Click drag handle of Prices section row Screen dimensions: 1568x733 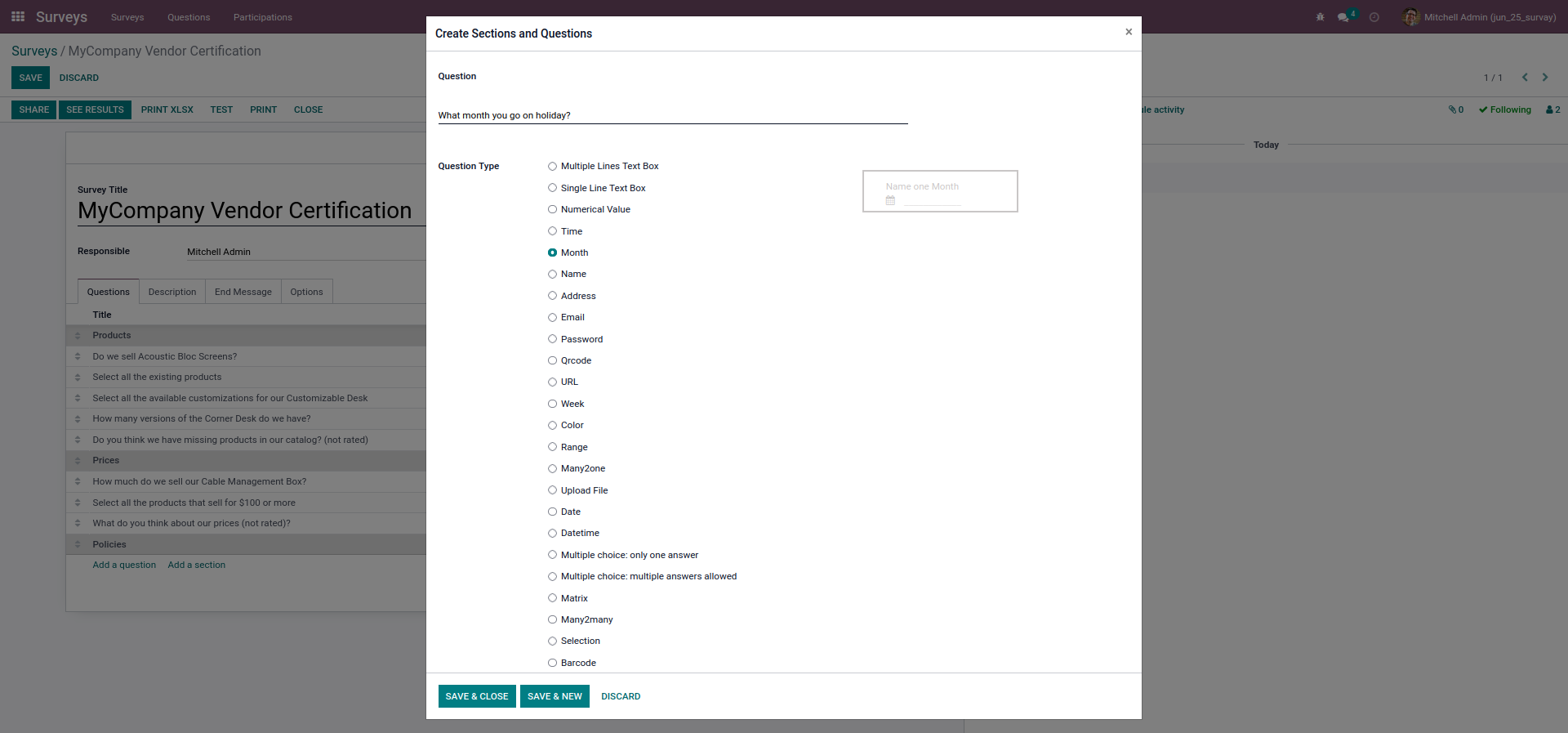click(x=78, y=461)
